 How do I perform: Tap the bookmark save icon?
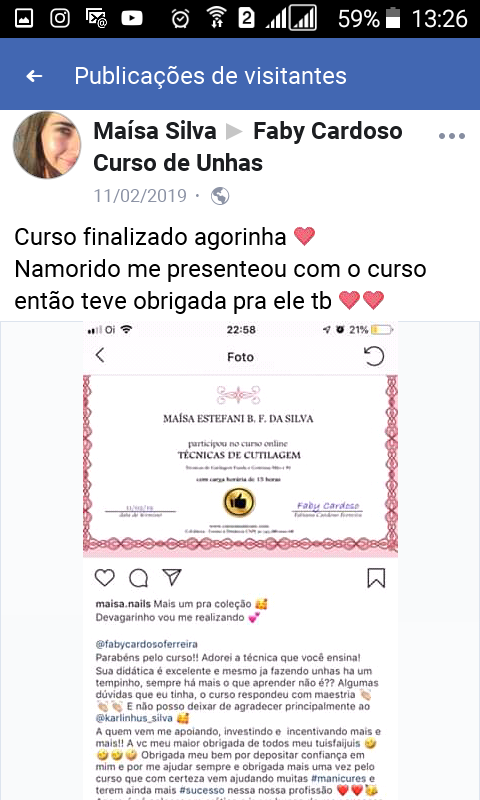[376, 578]
